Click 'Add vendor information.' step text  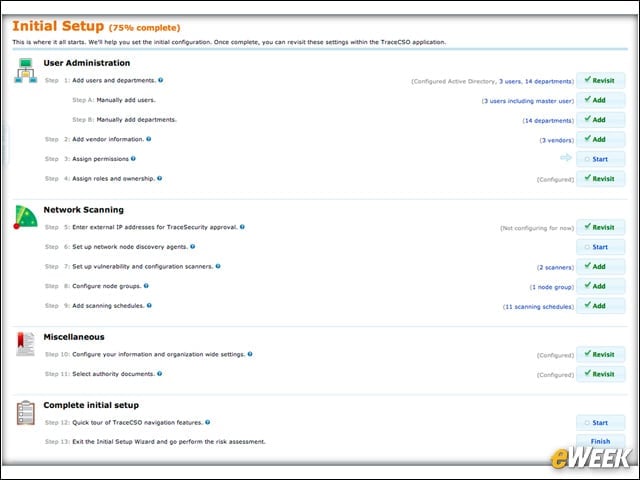108,139
